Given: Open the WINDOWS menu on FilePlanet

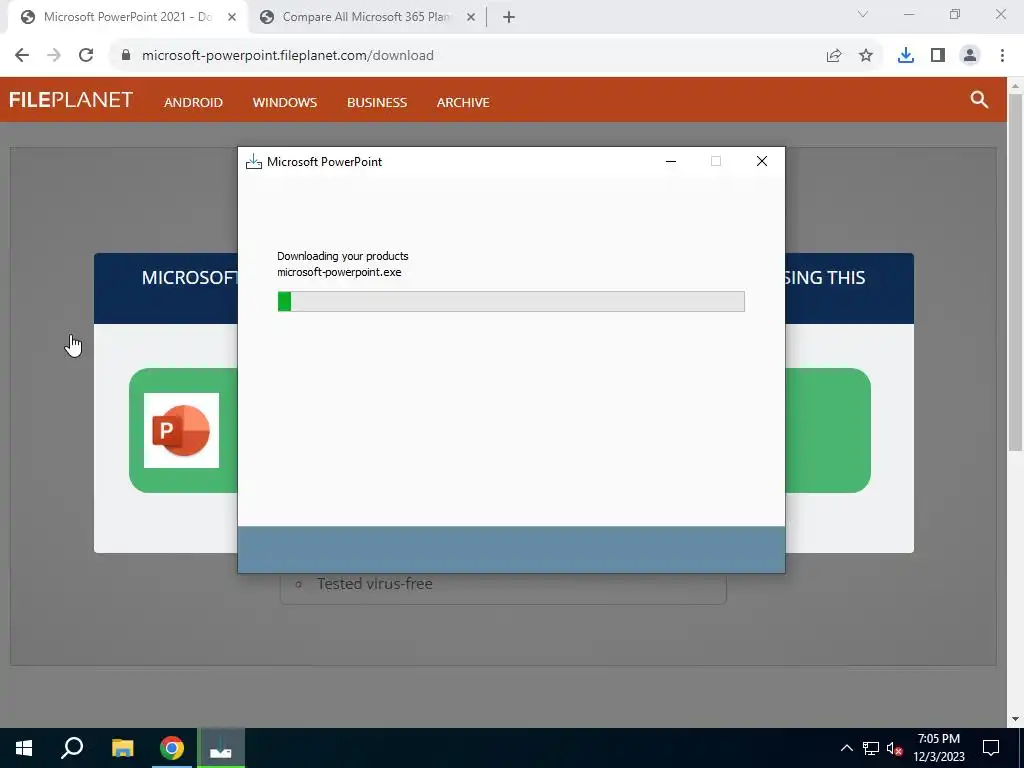Looking at the screenshot, I should coord(285,103).
